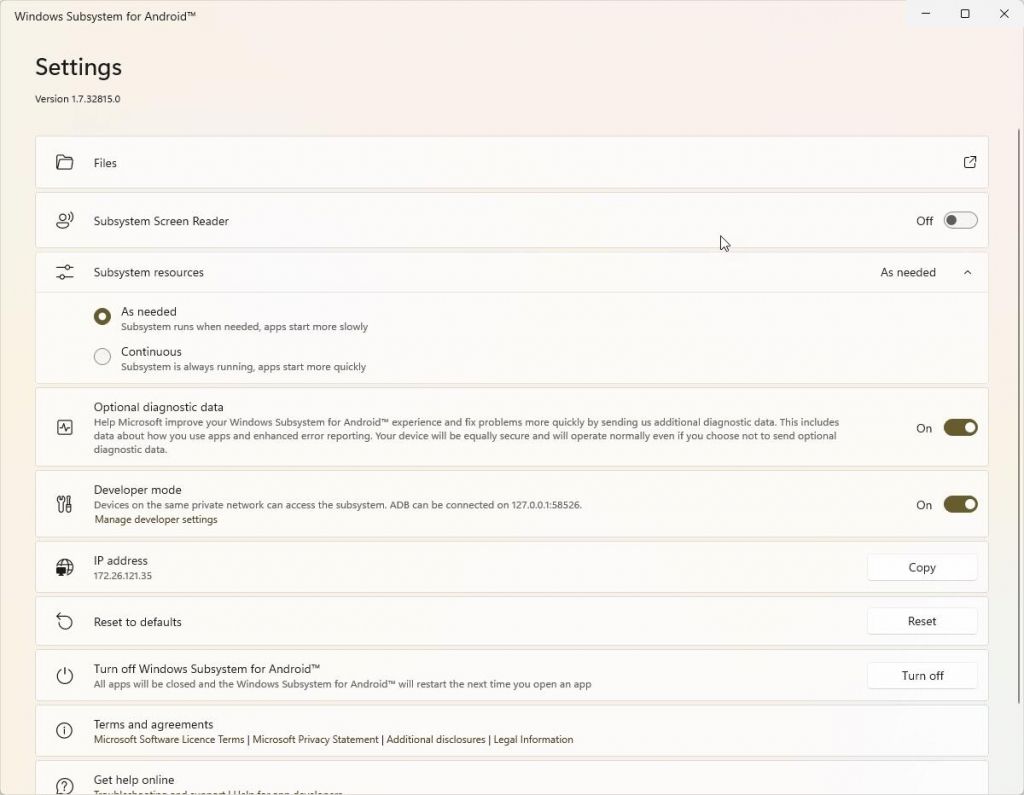
Task: Disable Optional diagnostic data
Action: point(960,427)
